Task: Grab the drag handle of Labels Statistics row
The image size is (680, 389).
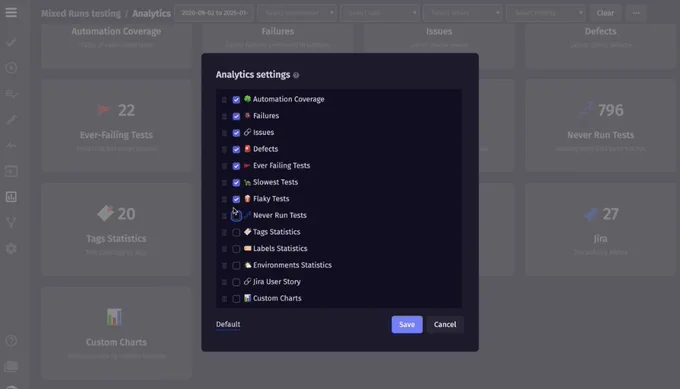Action: pos(224,249)
